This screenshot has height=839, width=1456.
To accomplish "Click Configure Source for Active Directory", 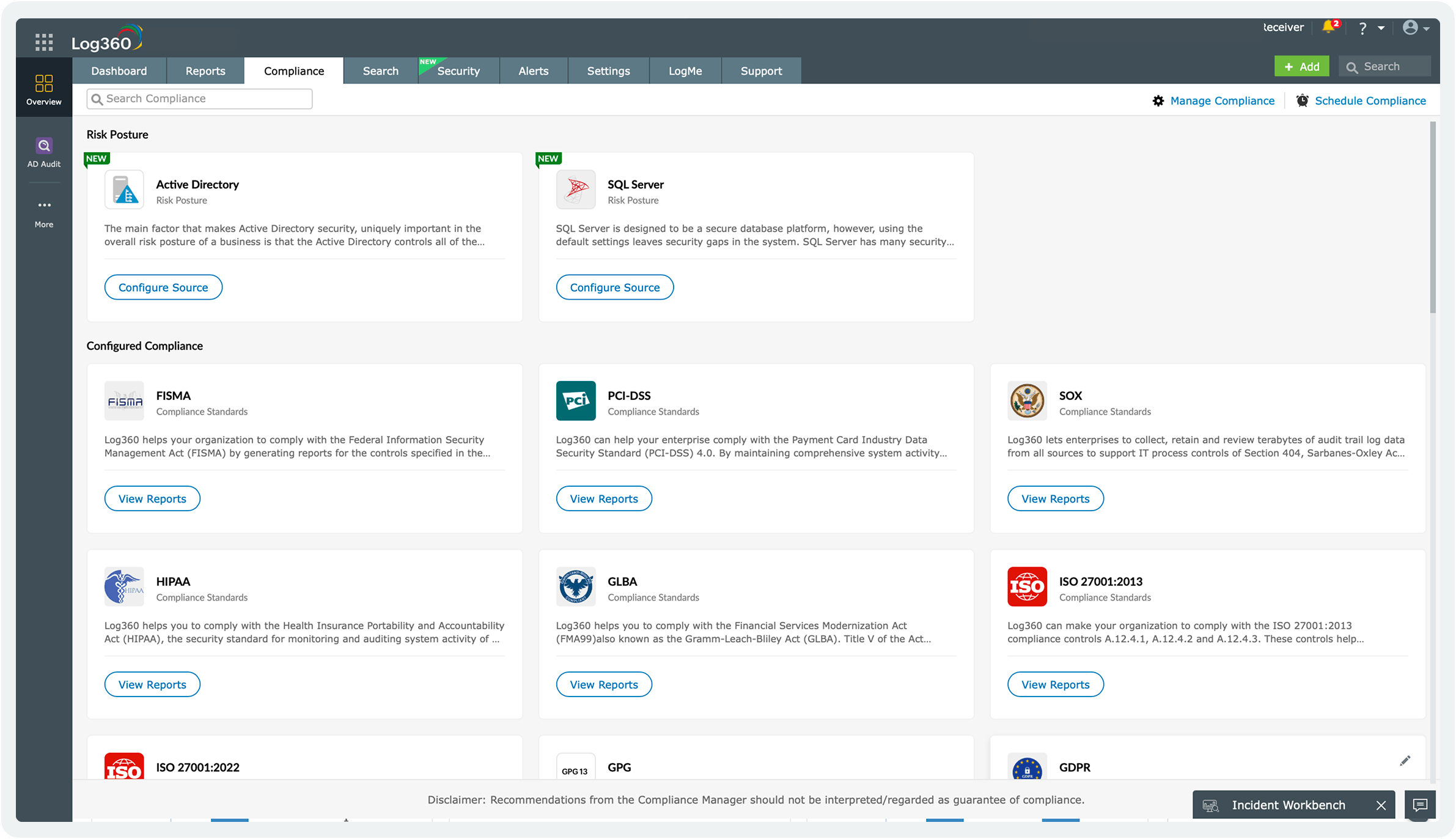I will 163,287.
